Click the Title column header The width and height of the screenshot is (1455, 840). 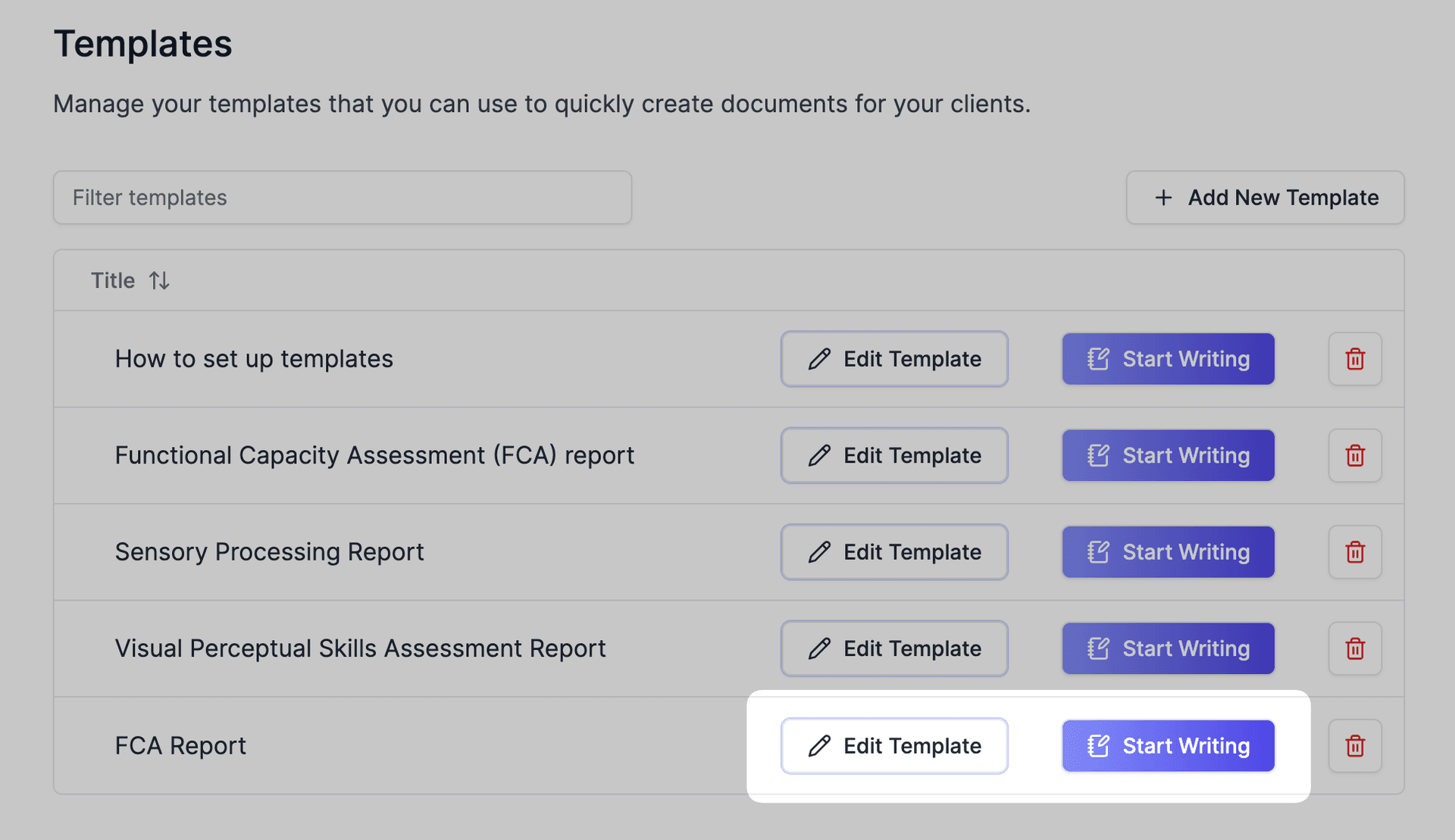click(113, 281)
